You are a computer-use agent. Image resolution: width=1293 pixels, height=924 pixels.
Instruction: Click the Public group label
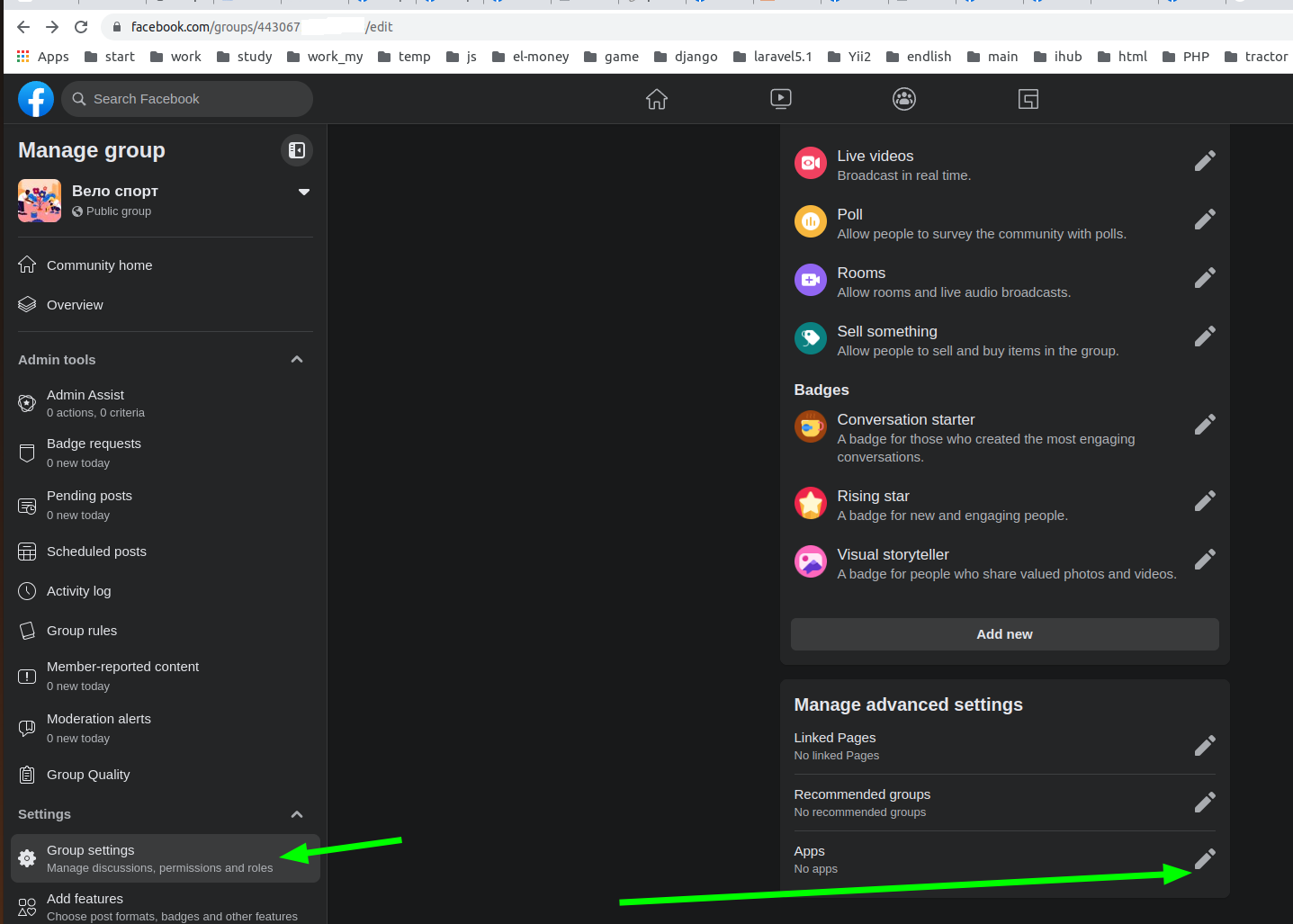[119, 211]
